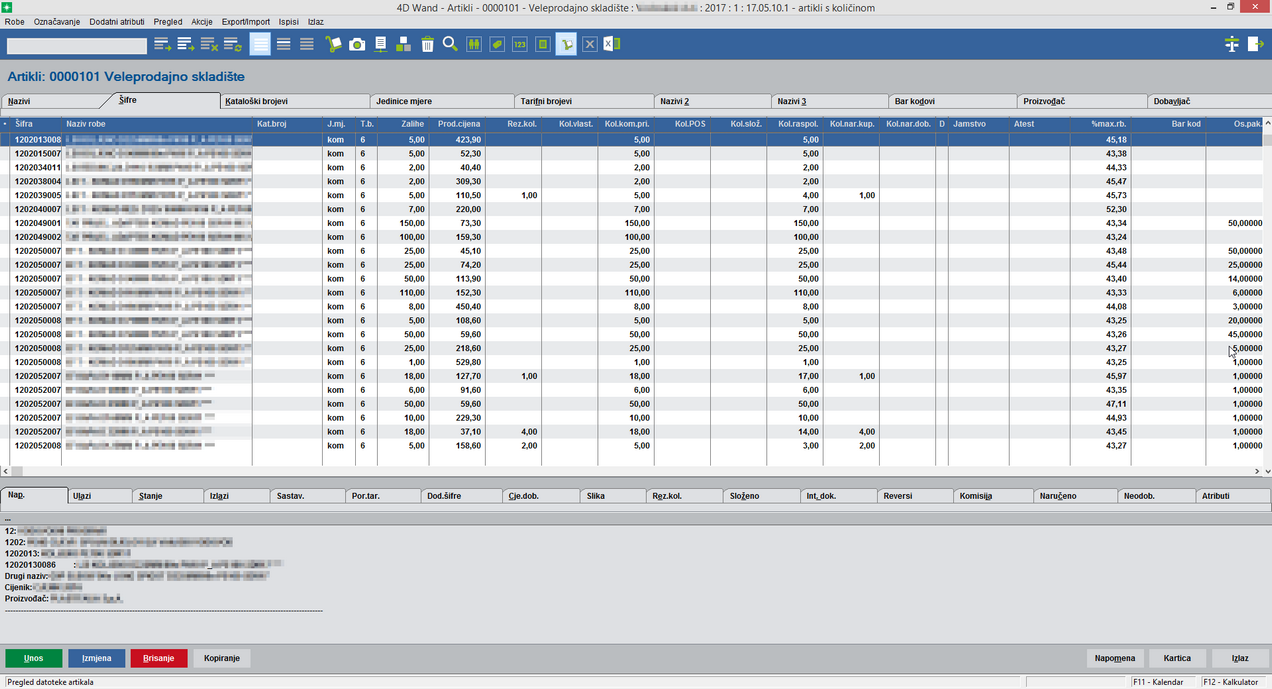
Task: Click the Napomena button
Action: [x=1115, y=658]
